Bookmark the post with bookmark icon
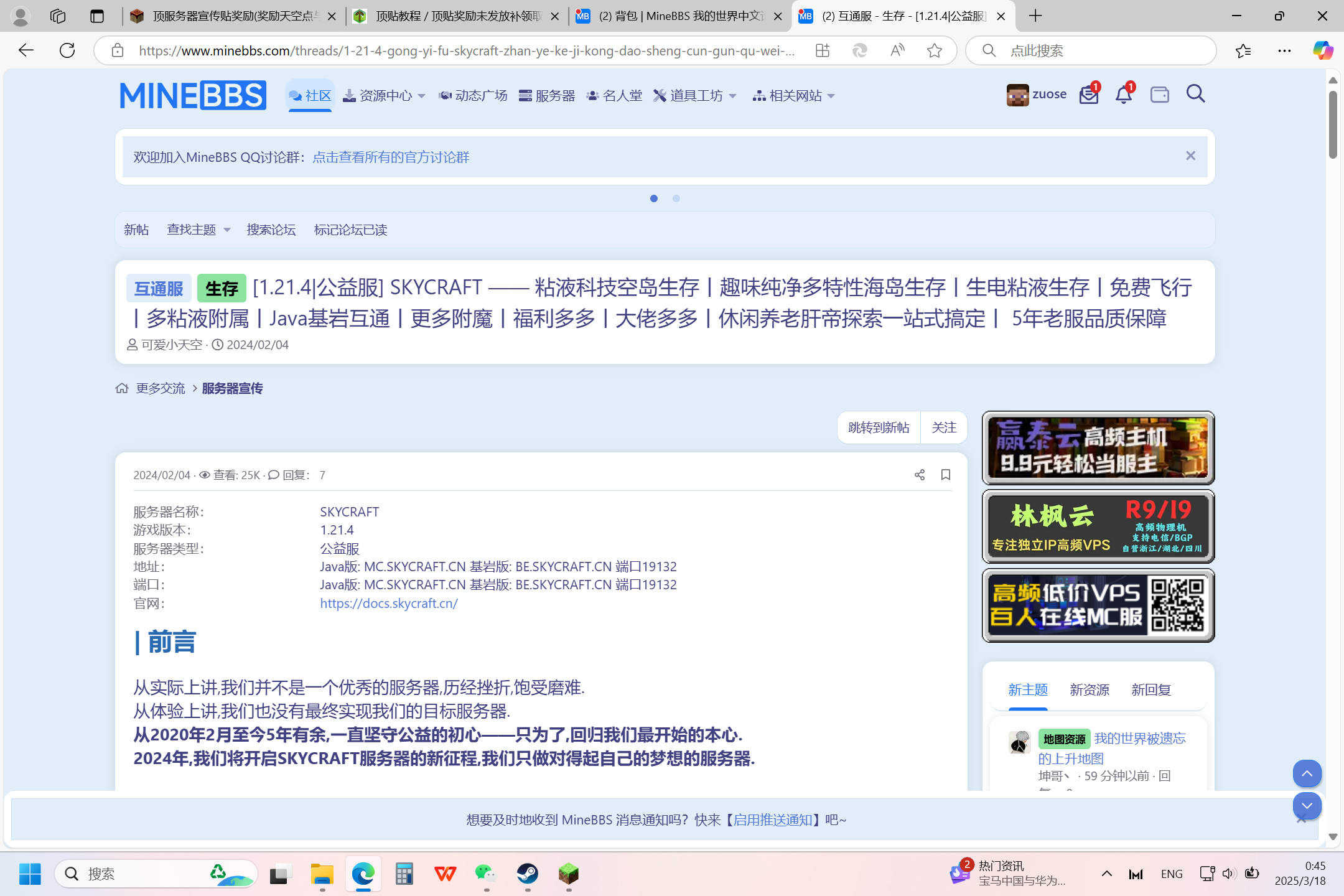 point(946,475)
